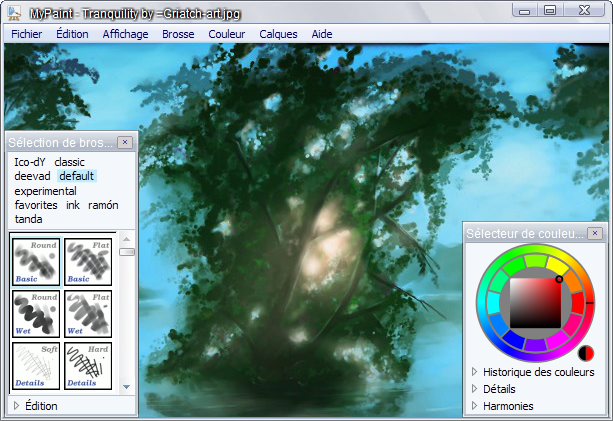Open the Brosse menu
The width and height of the screenshot is (613, 421).
point(178,33)
